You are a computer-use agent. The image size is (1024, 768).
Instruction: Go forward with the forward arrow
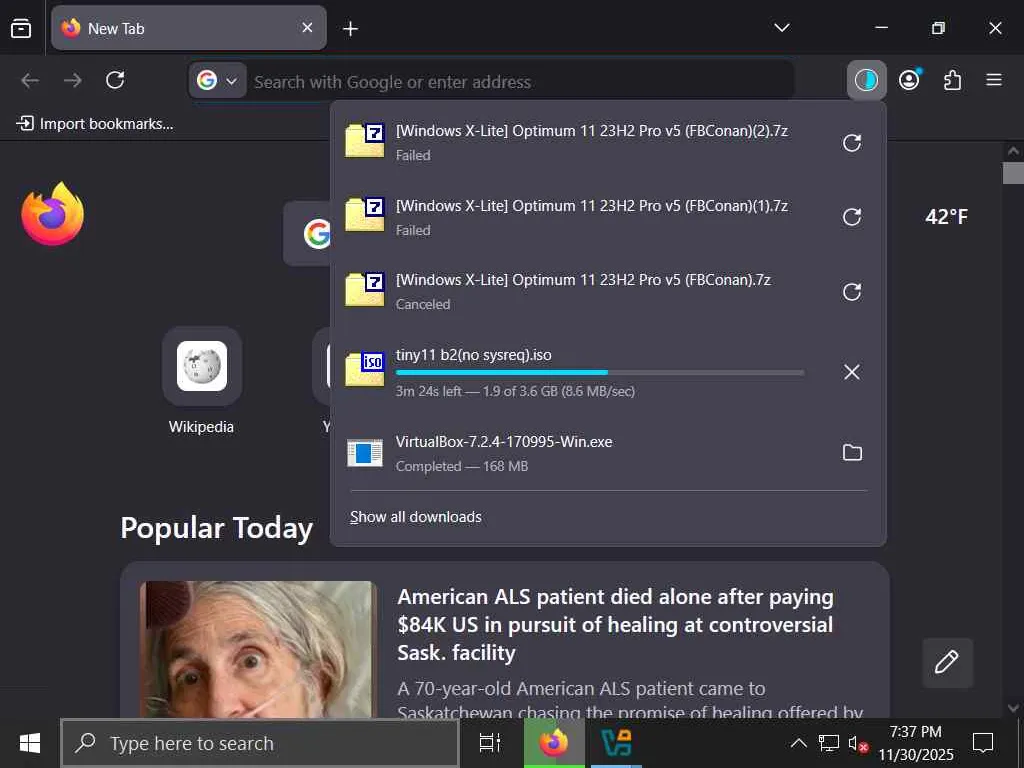72,80
